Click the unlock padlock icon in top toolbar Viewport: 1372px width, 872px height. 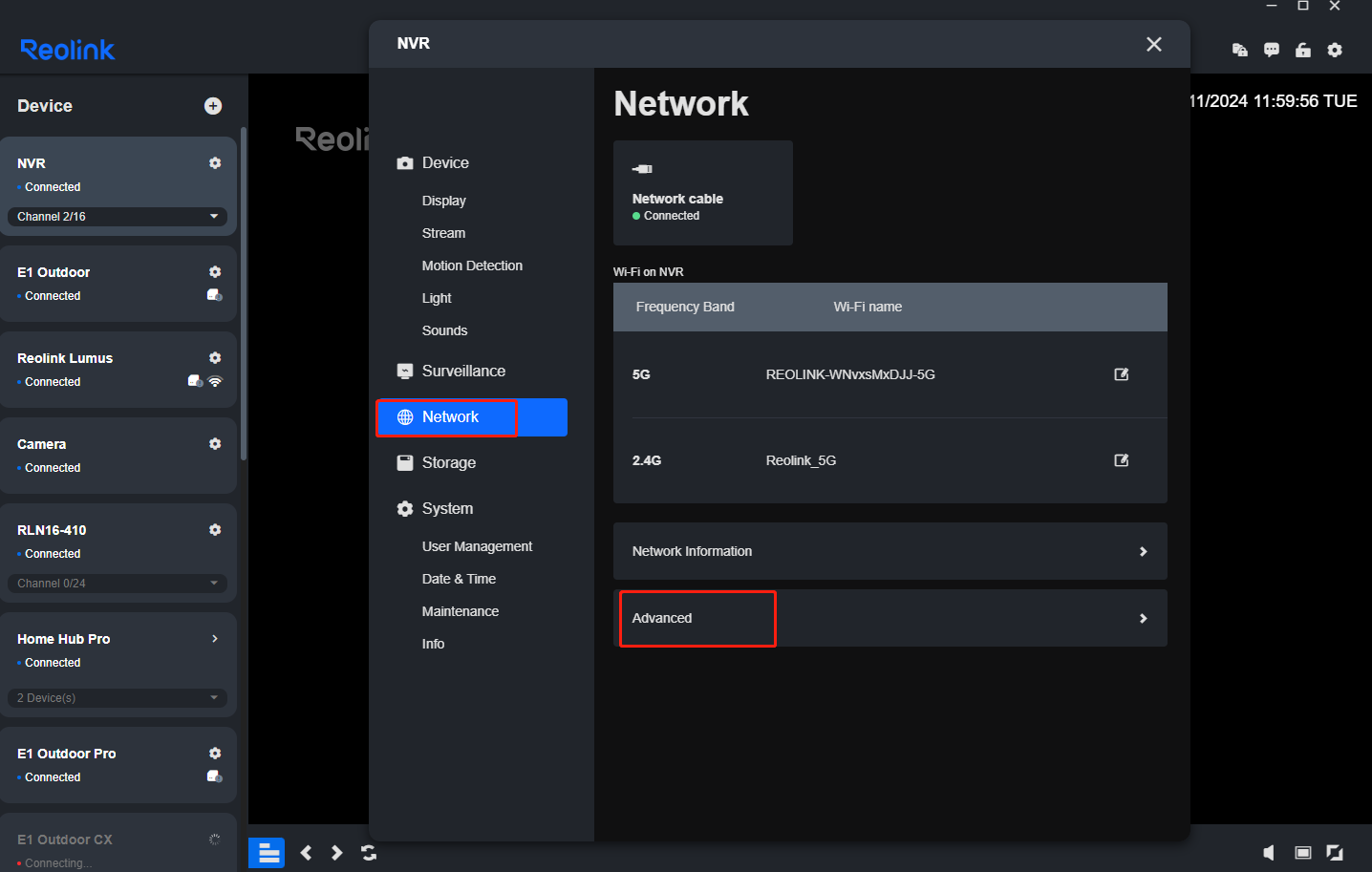click(x=1303, y=50)
